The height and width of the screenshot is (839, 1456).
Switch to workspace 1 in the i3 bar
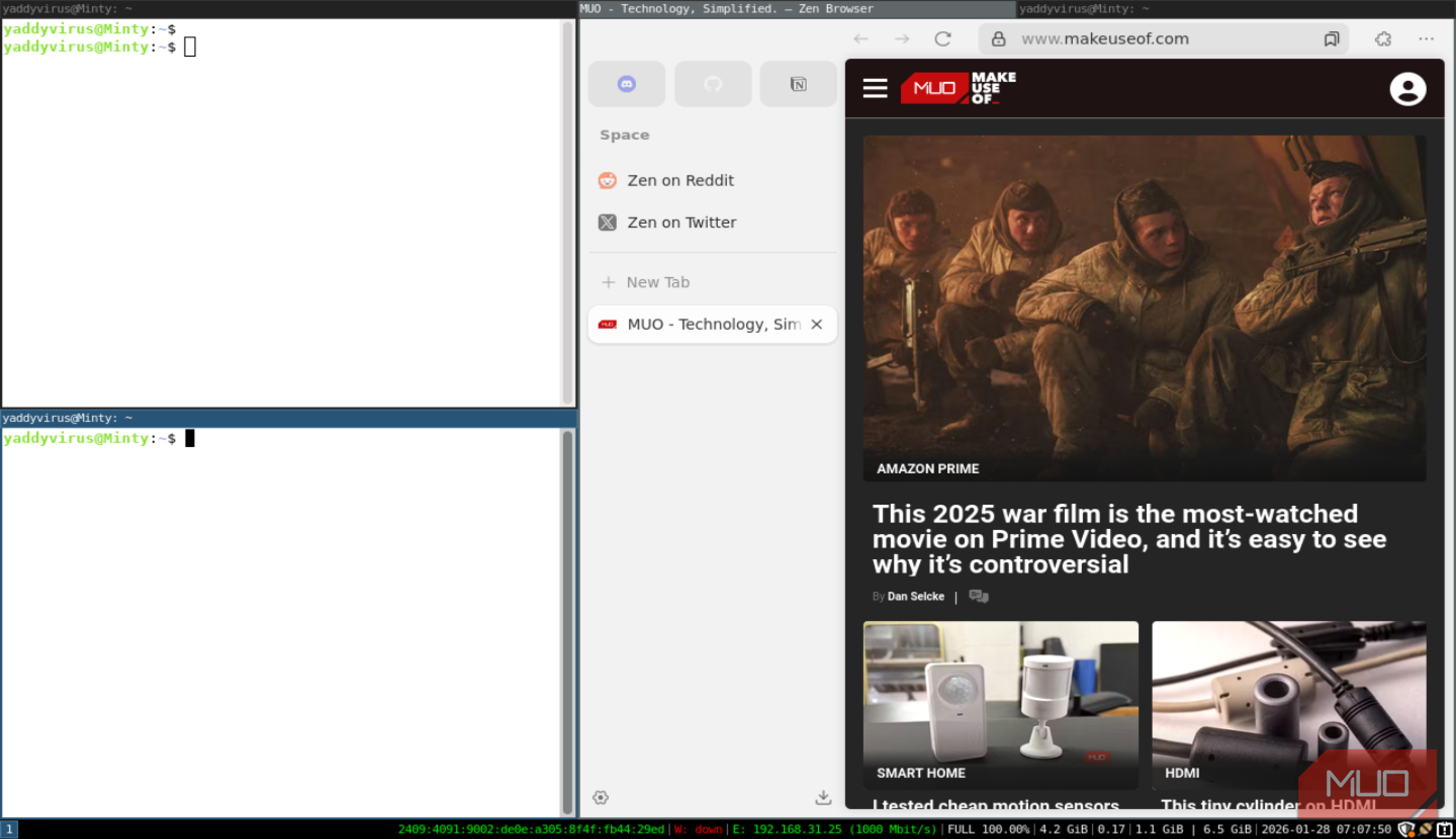9,830
